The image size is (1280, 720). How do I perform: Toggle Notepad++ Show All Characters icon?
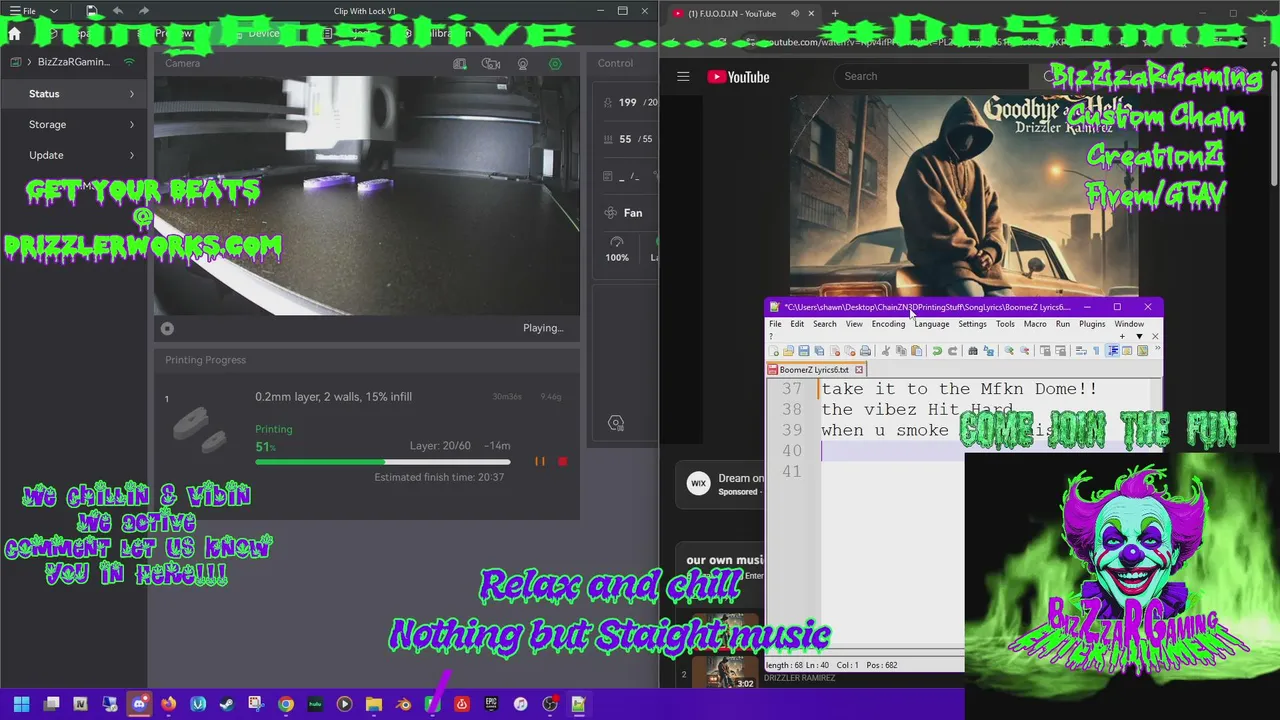1097,351
